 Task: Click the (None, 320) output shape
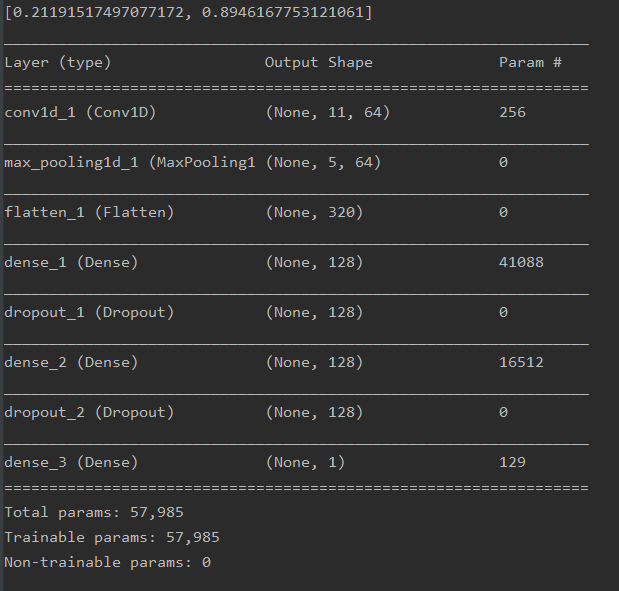[314, 212]
